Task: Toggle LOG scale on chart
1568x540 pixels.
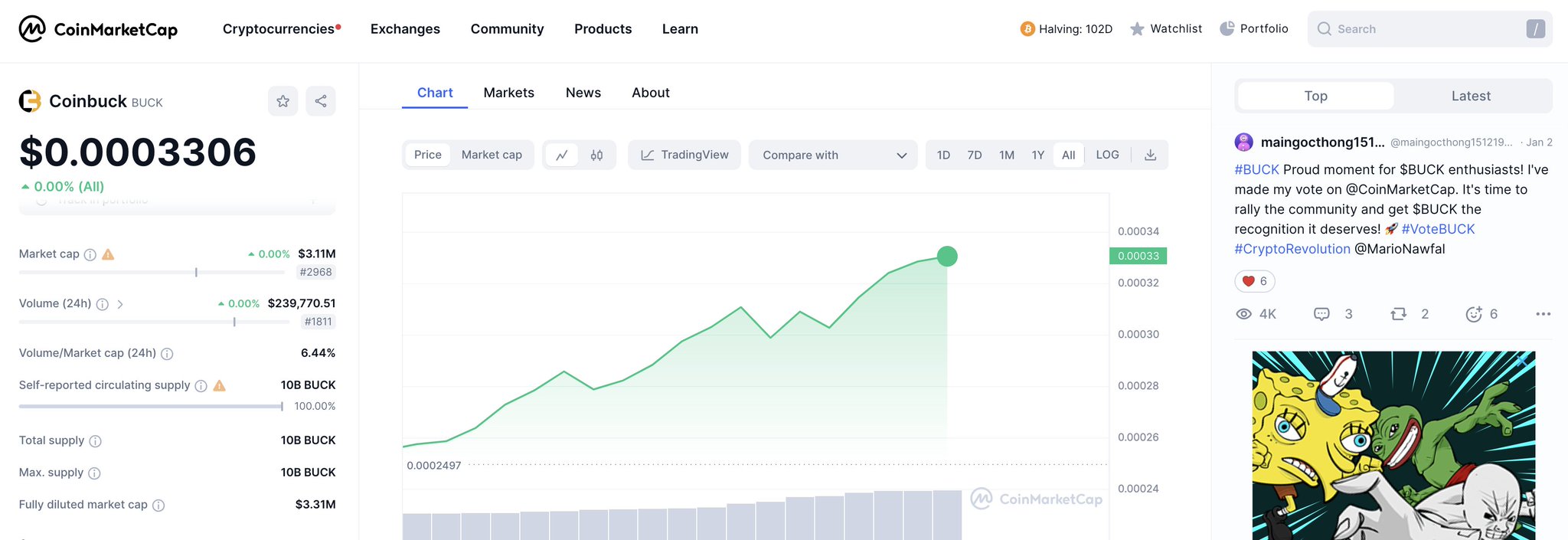Action: 1107,155
